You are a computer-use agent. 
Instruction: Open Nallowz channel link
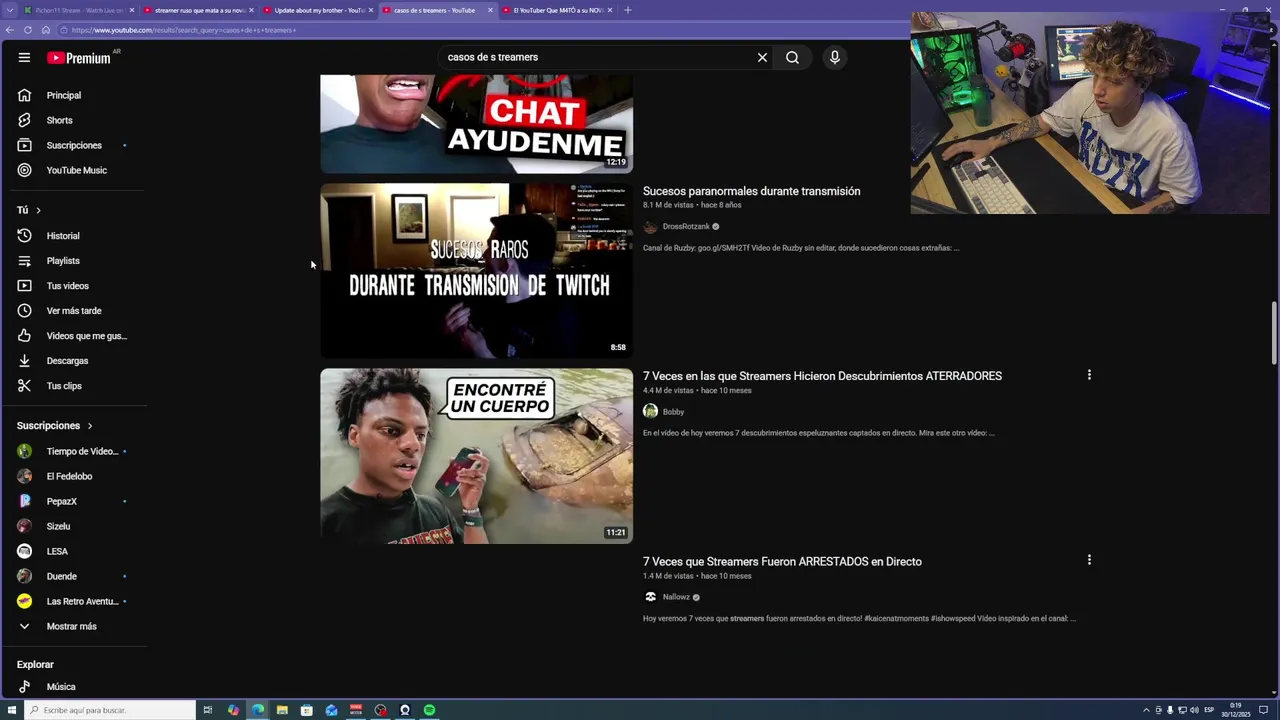tap(676, 597)
